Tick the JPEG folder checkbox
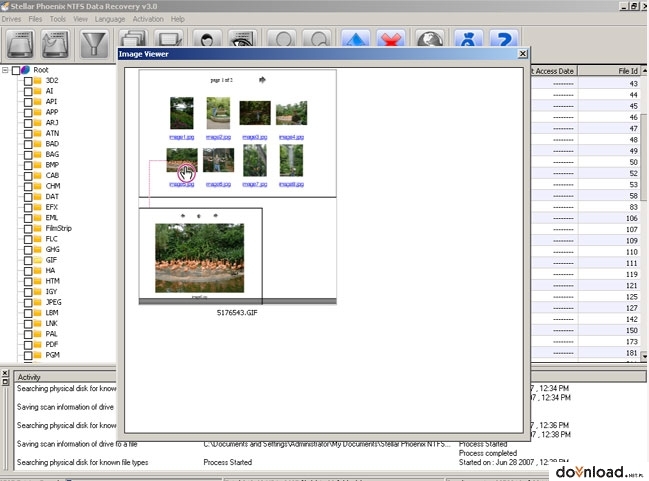Screen dimensions: 649x481 point(28,303)
